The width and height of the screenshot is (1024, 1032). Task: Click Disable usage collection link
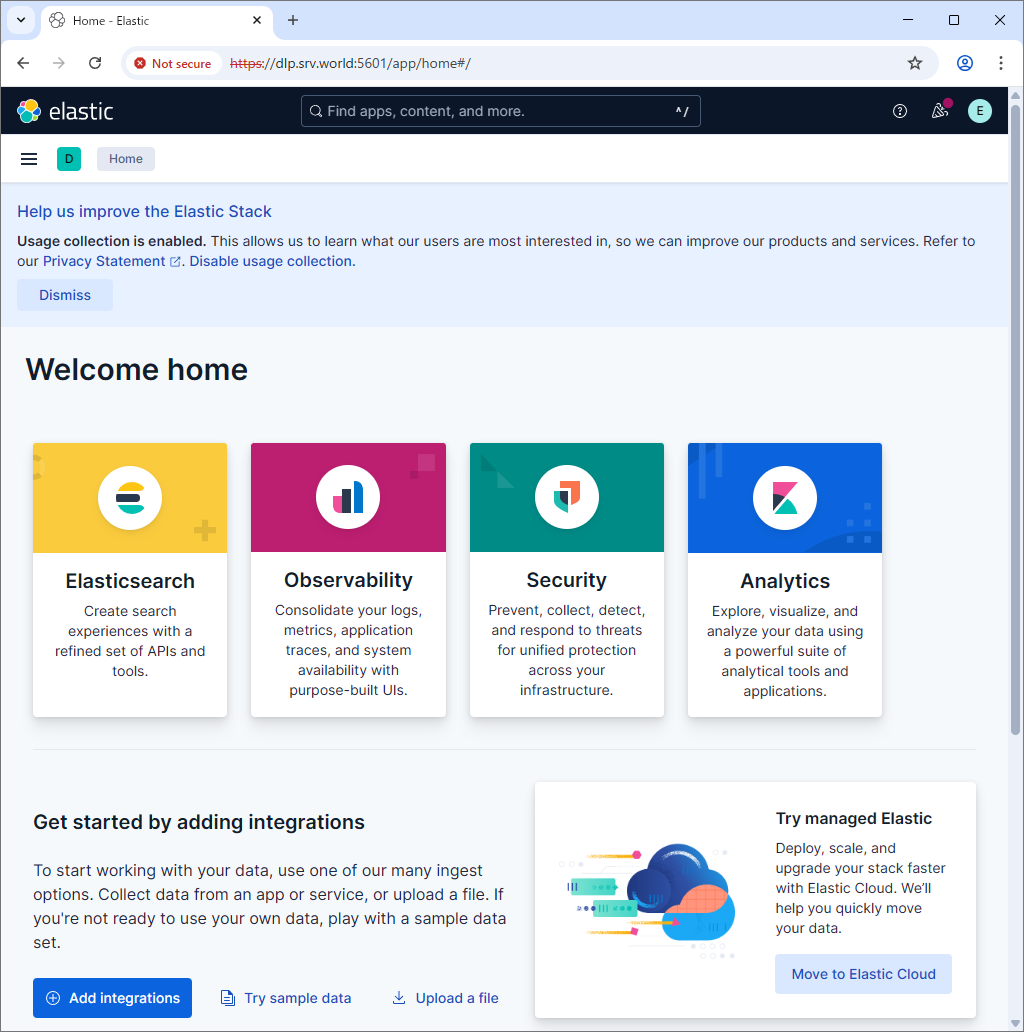tap(270, 261)
